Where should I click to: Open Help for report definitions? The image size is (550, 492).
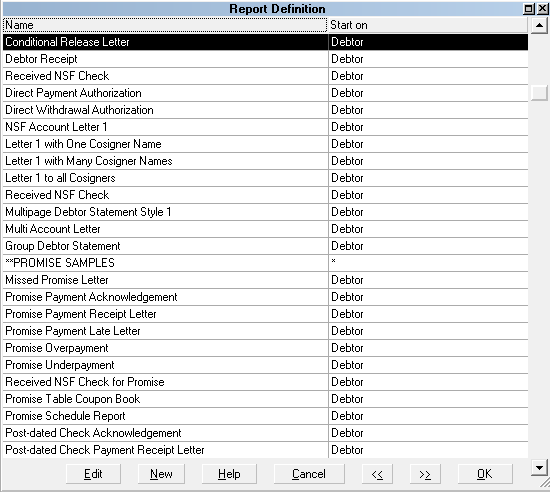pos(229,474)
